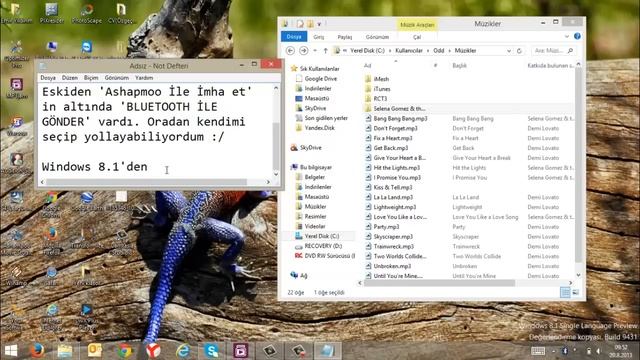Click Kullanıcılar in address breadcrumb
Image resolution: width=640 pixels, height=360 pixels.
(x=409, y=51)
